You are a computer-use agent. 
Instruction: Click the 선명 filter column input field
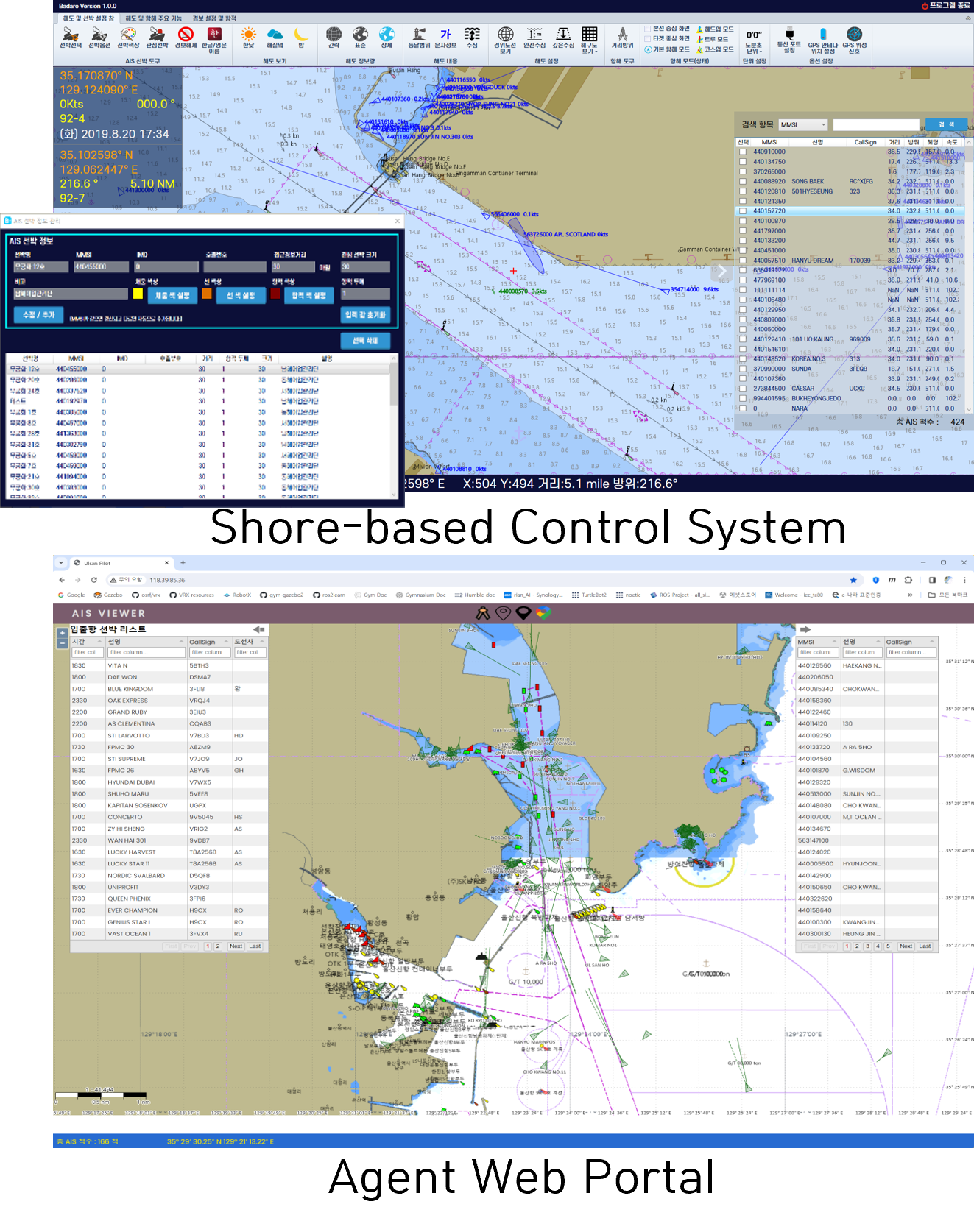[x=146, y=652]
